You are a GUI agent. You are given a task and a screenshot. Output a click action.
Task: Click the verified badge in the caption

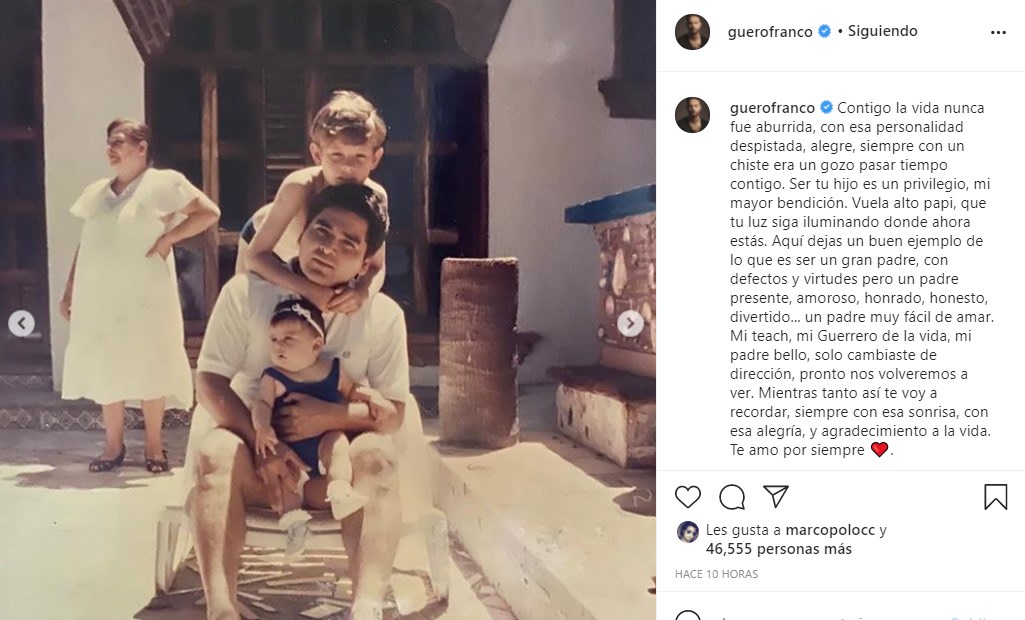tap(826, 107)
